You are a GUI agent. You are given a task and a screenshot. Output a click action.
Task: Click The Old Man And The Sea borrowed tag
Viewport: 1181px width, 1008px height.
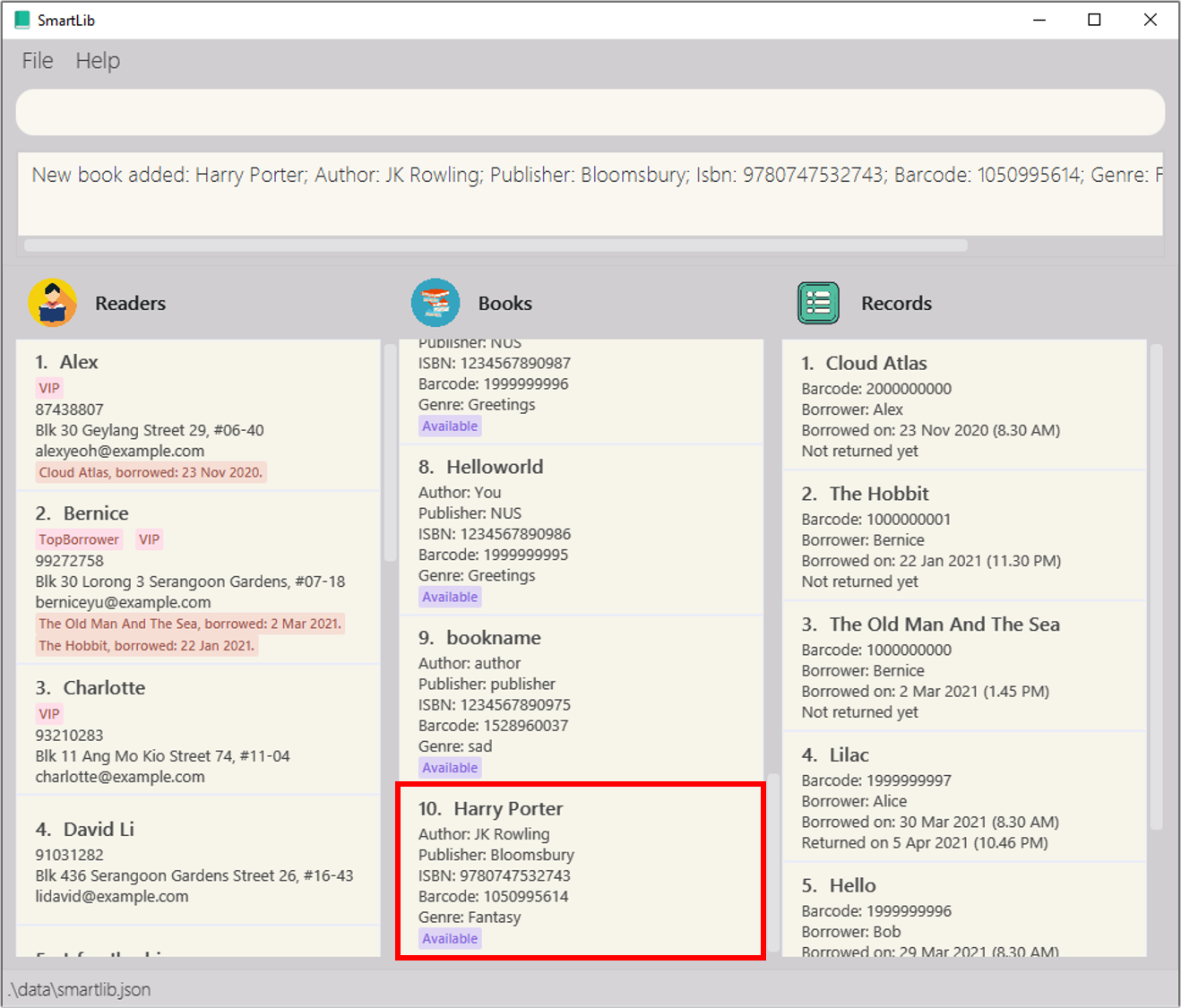(190, 624)
